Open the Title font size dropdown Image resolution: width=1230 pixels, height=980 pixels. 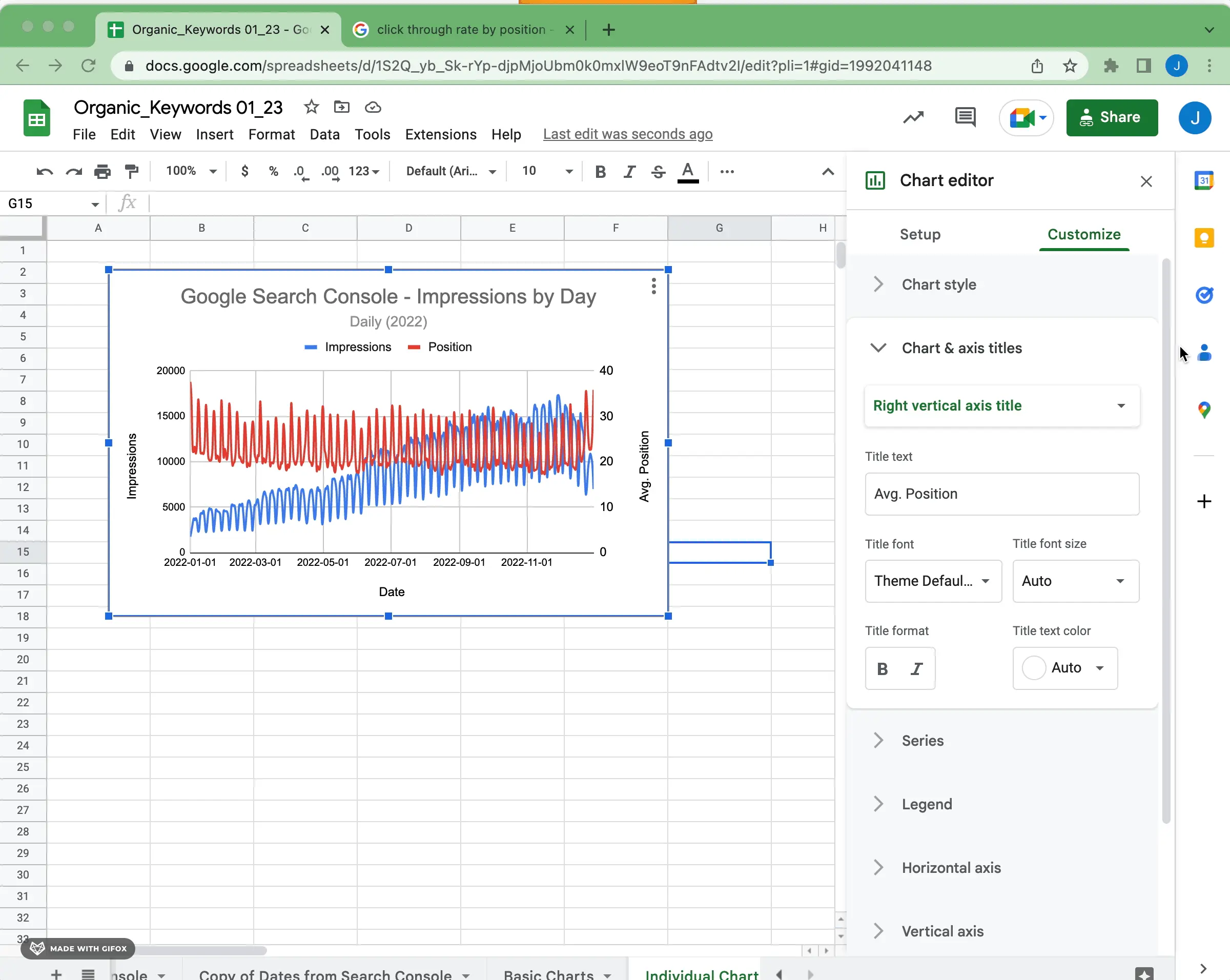pyautogui.click(x=1075, y=580)
